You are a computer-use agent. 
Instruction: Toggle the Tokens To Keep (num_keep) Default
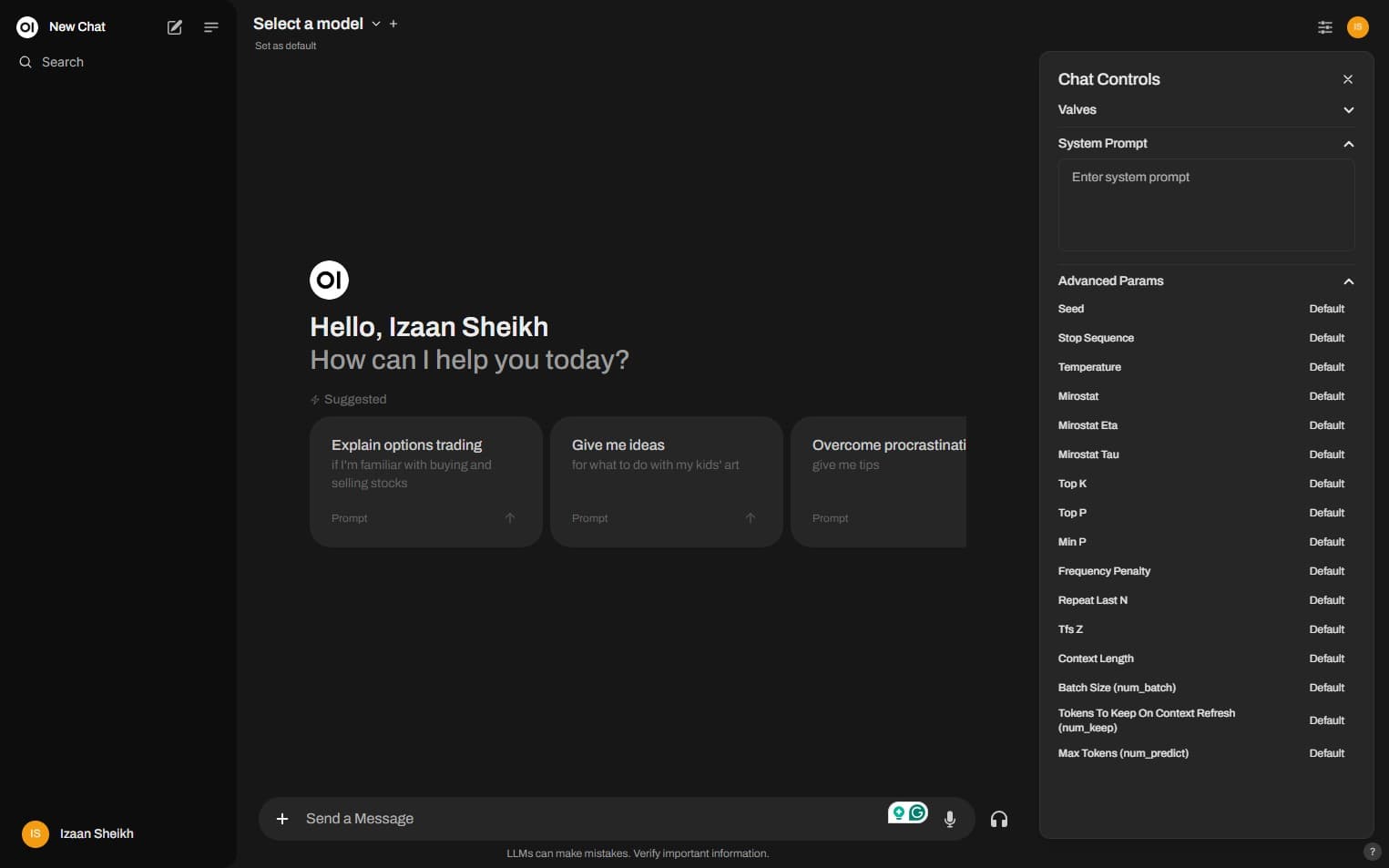tap(1327, 720)
